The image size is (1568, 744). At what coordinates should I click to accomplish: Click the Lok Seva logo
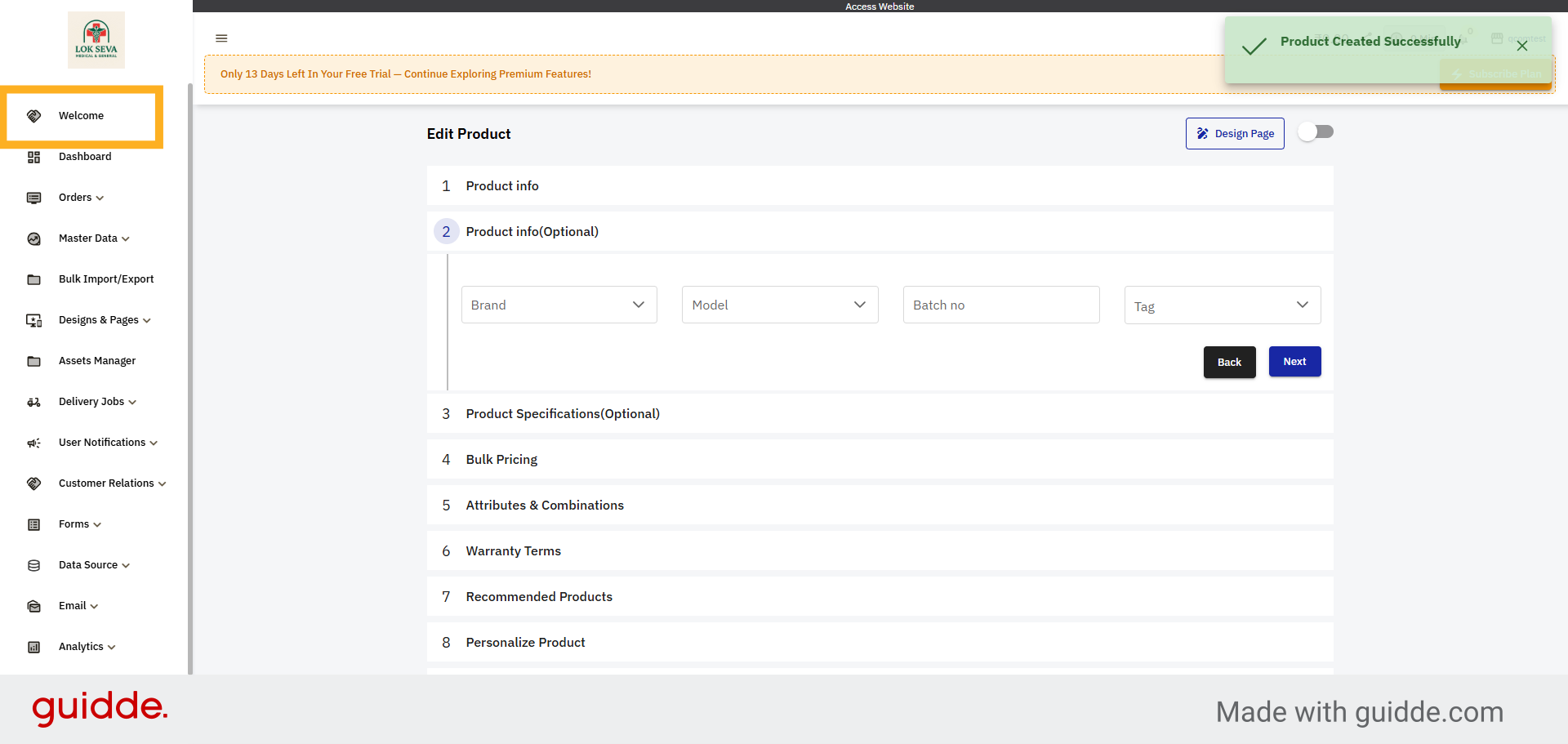click(96, 39)
